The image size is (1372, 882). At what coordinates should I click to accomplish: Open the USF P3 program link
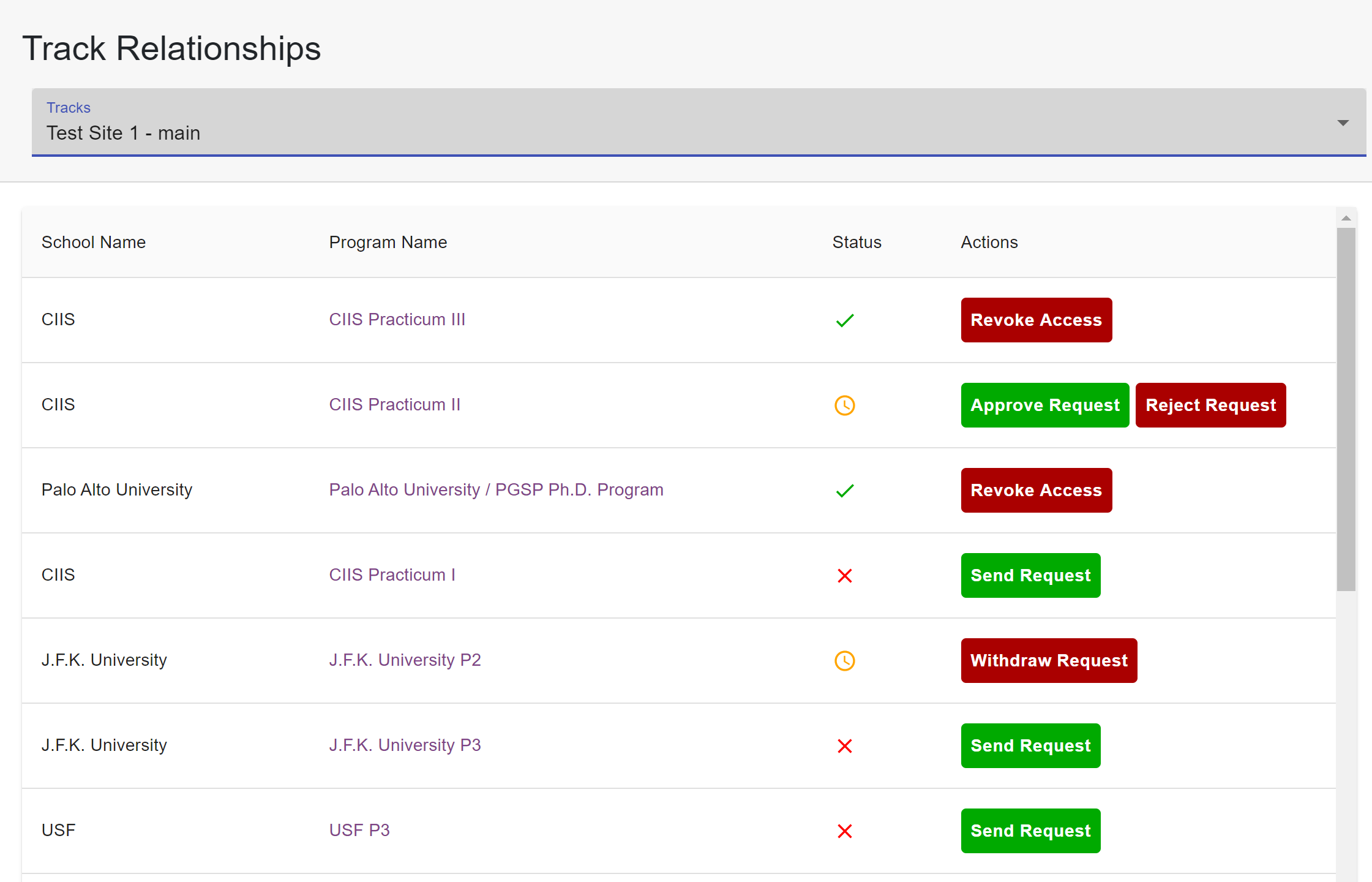point(359,831)
